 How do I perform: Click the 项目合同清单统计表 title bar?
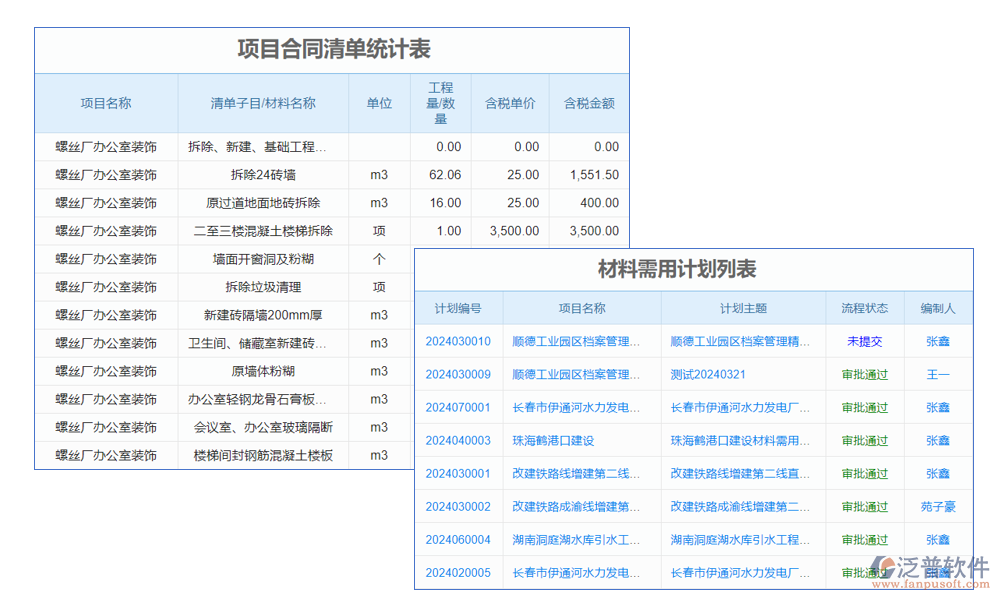(333, 45)
